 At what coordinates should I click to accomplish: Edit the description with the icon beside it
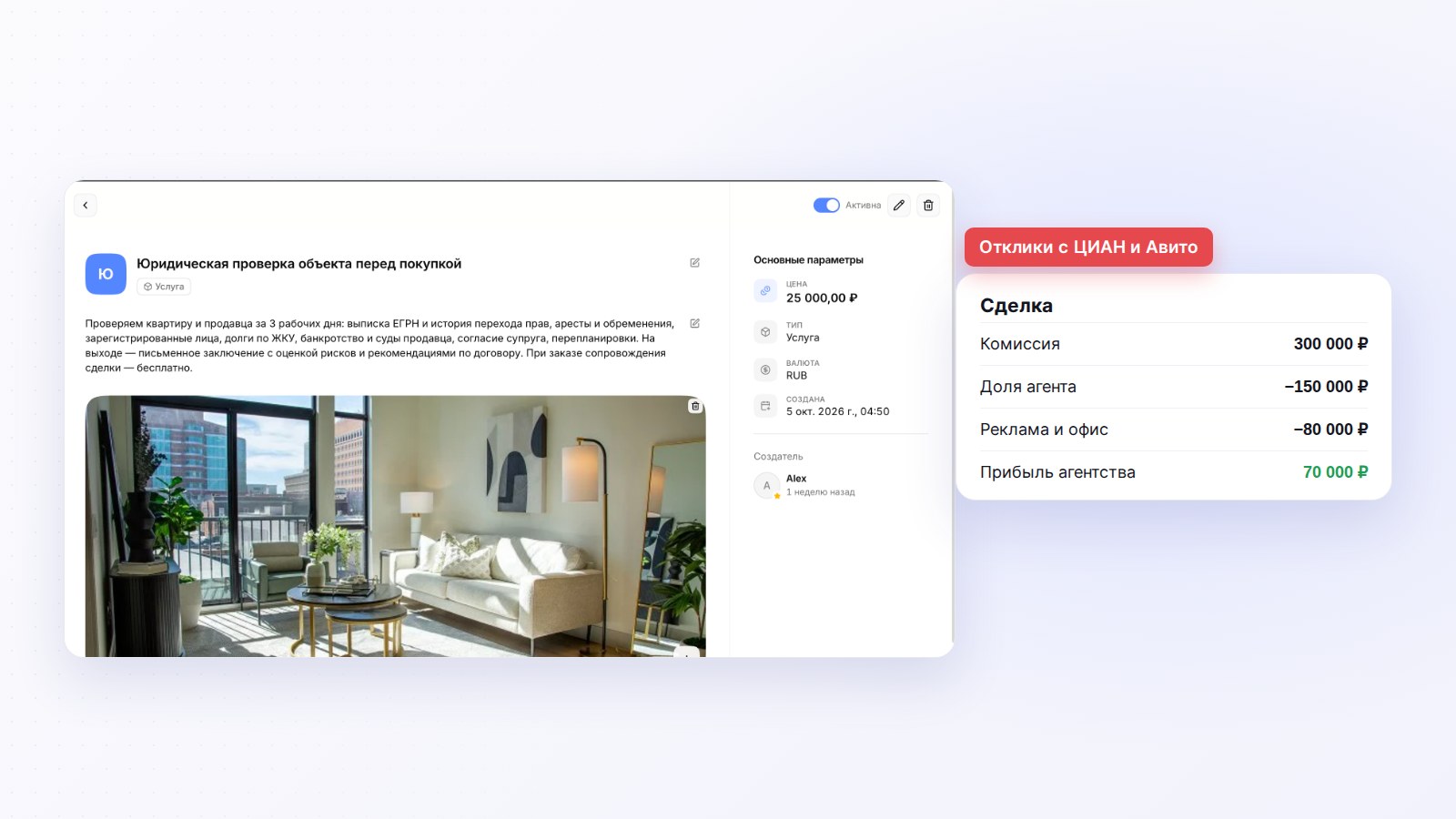[x=695, y=324]
